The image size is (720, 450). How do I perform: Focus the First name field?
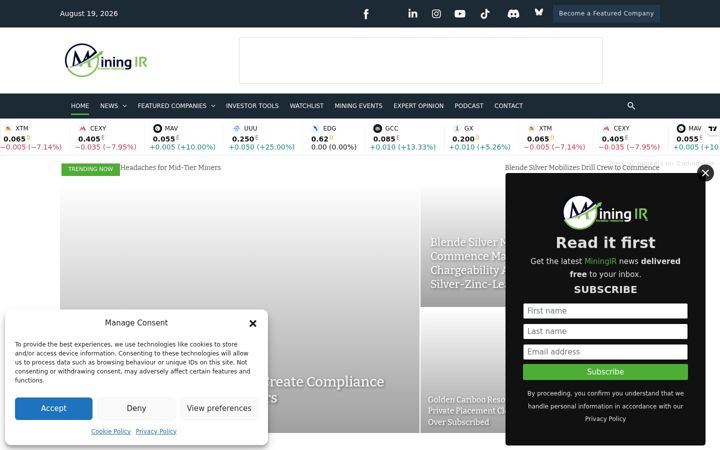click(x=605, y=311)
